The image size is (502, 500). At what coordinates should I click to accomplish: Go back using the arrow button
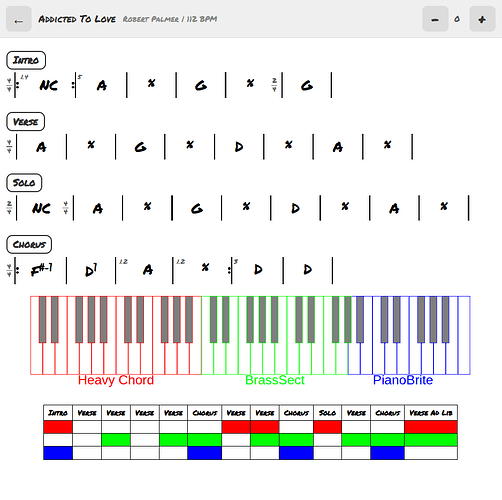click(19, 19)
